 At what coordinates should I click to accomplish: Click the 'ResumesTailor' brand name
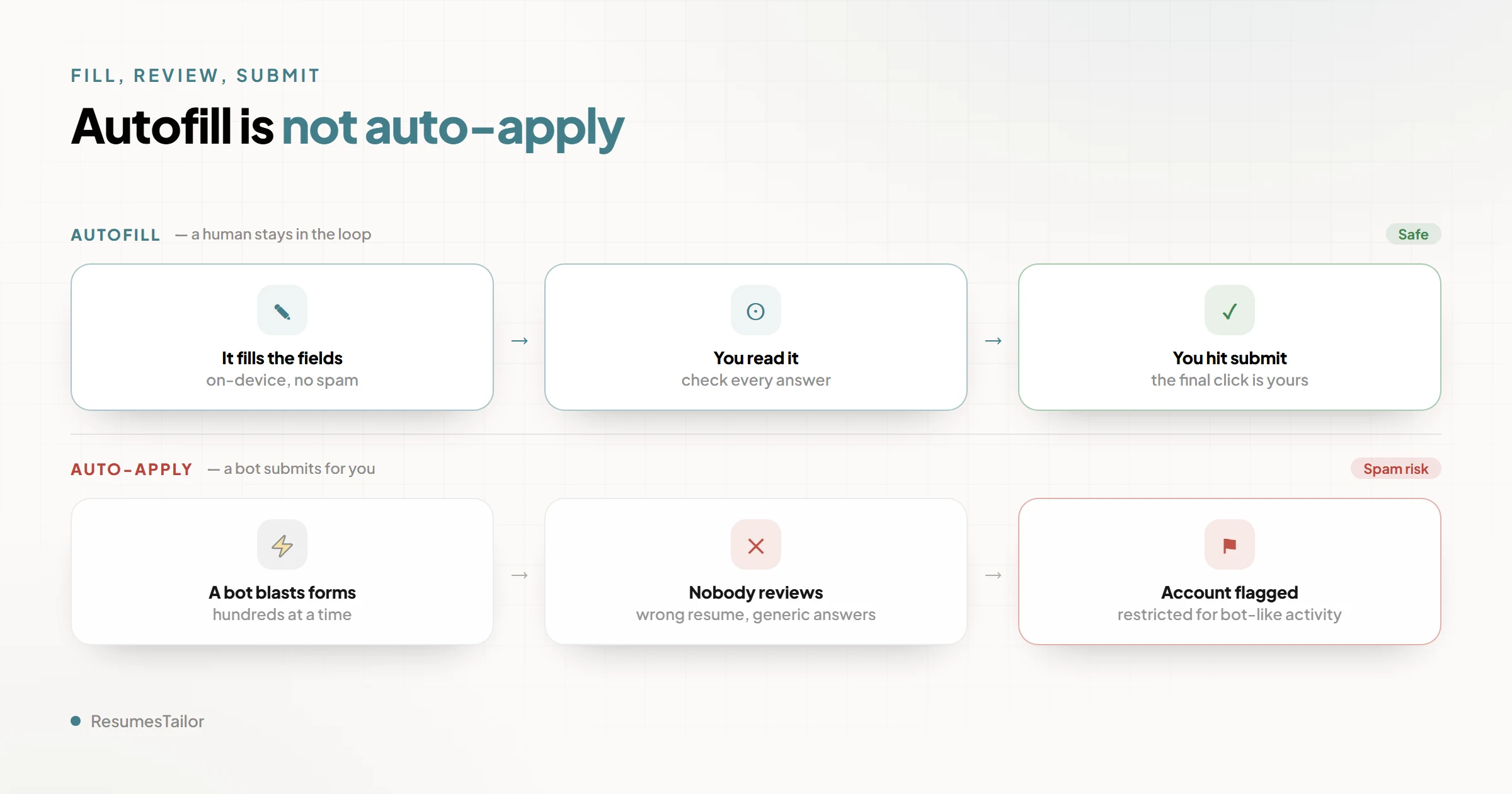coord(147,722)
